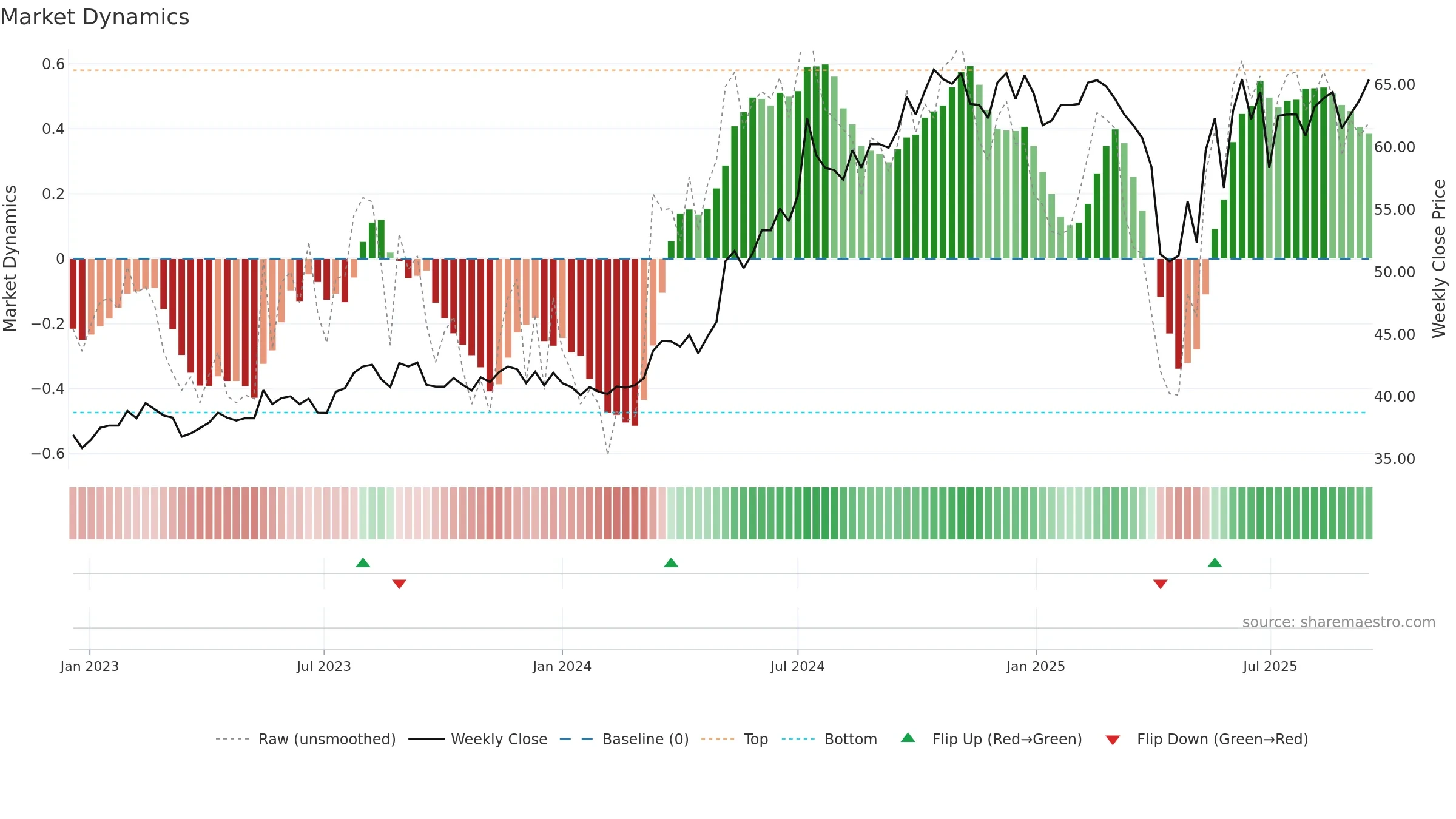Click the red flip-down triangle near Apr 2025
Screen dimensions: 1456x819
(x=1161, y=584)
